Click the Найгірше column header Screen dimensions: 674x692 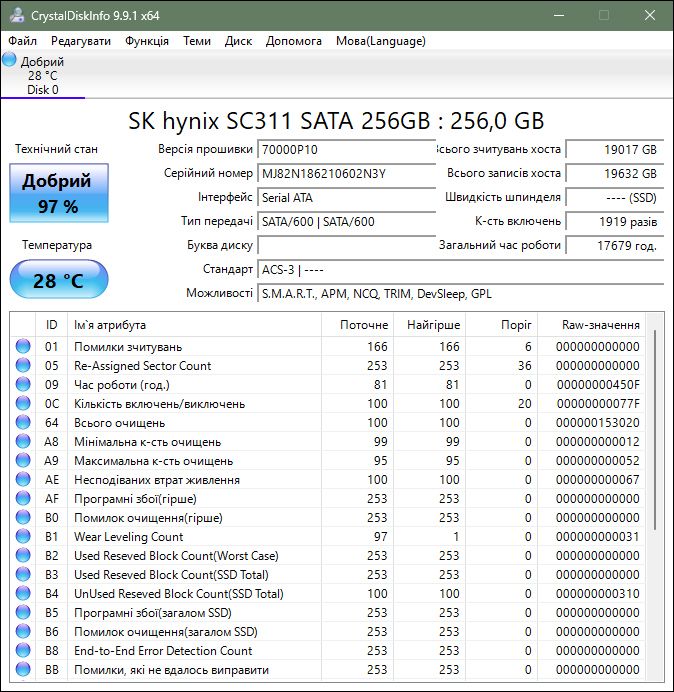429,325
